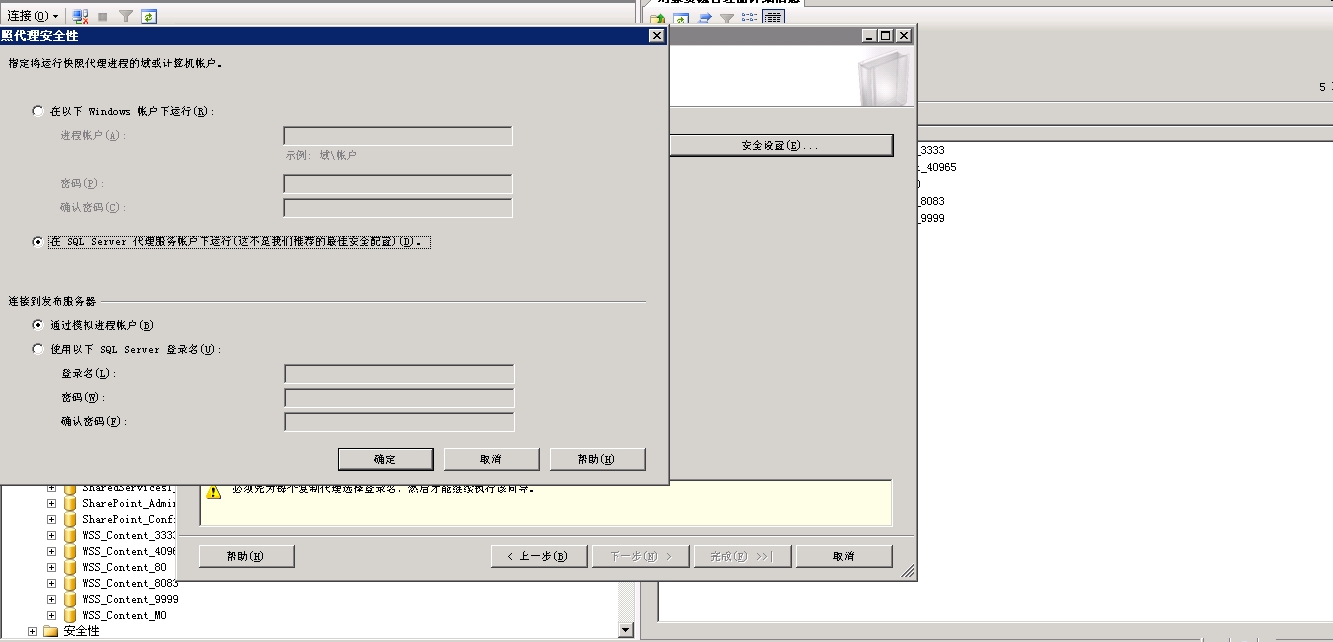Image resolution: width=1333 pixels, height=642 pixels.
Task: Click the database icon for SharePoint_Config
Action: 69,519
